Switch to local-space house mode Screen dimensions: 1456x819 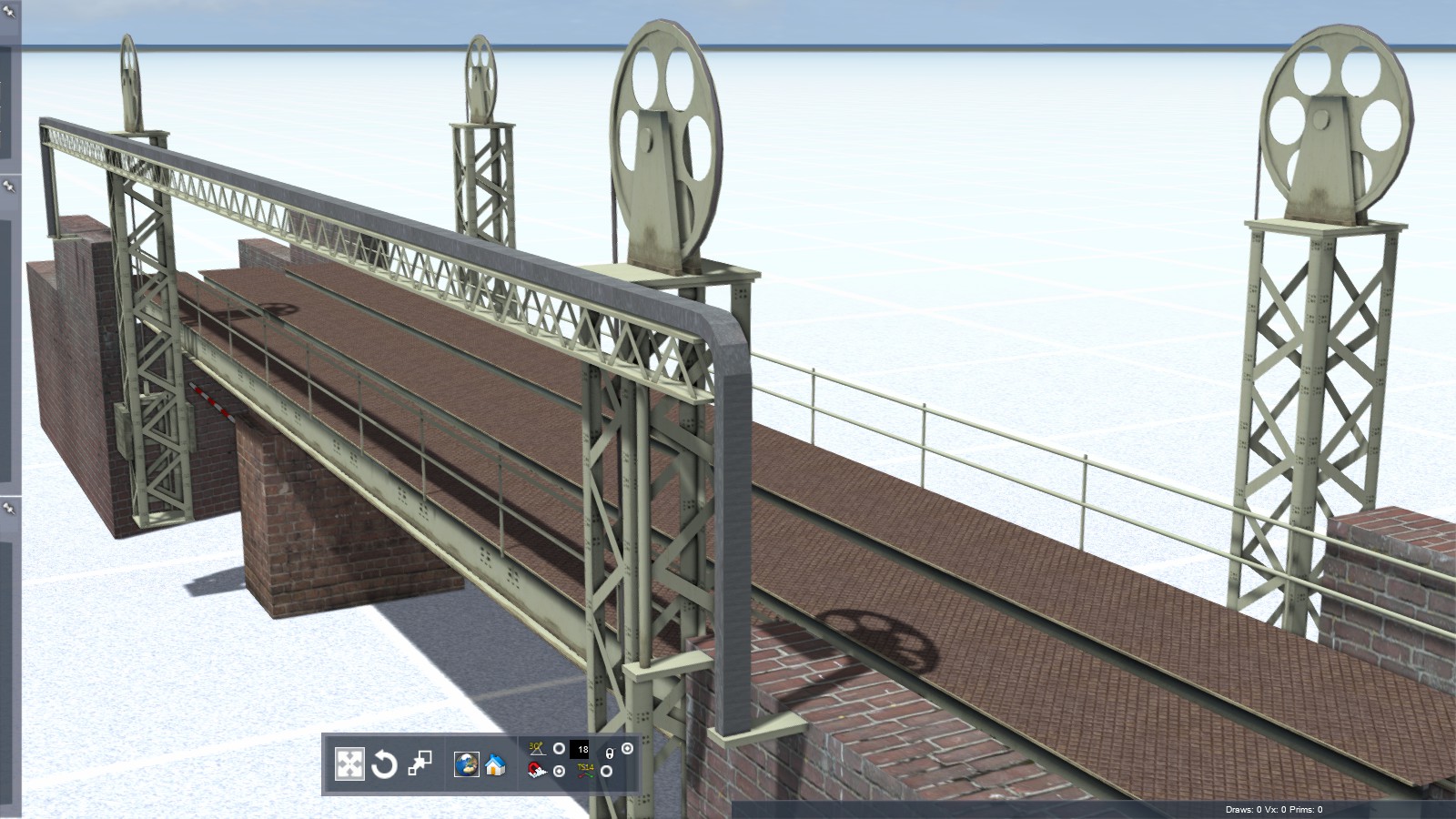pos(495,764)
